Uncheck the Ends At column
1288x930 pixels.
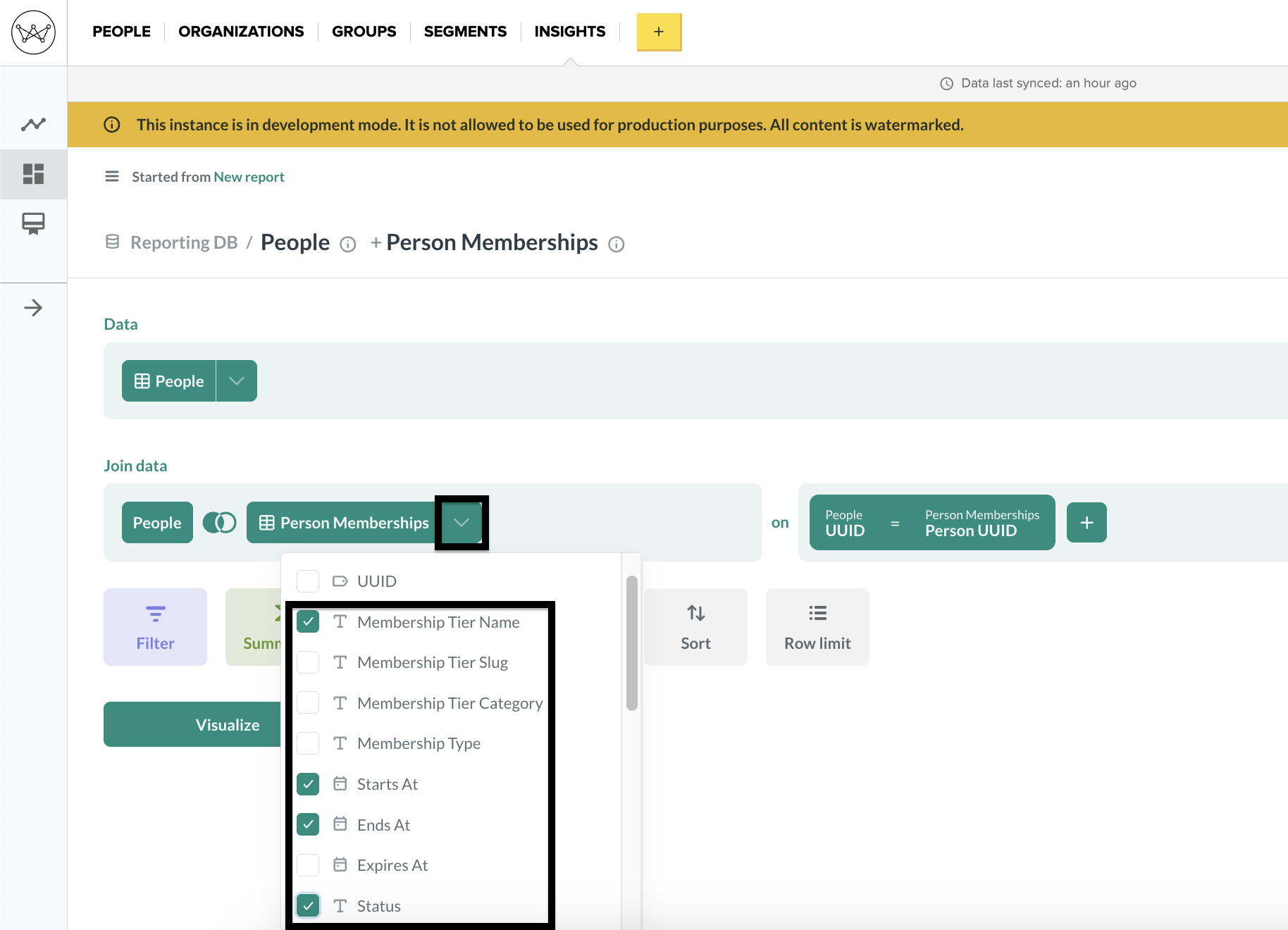[x=308, y=824]
